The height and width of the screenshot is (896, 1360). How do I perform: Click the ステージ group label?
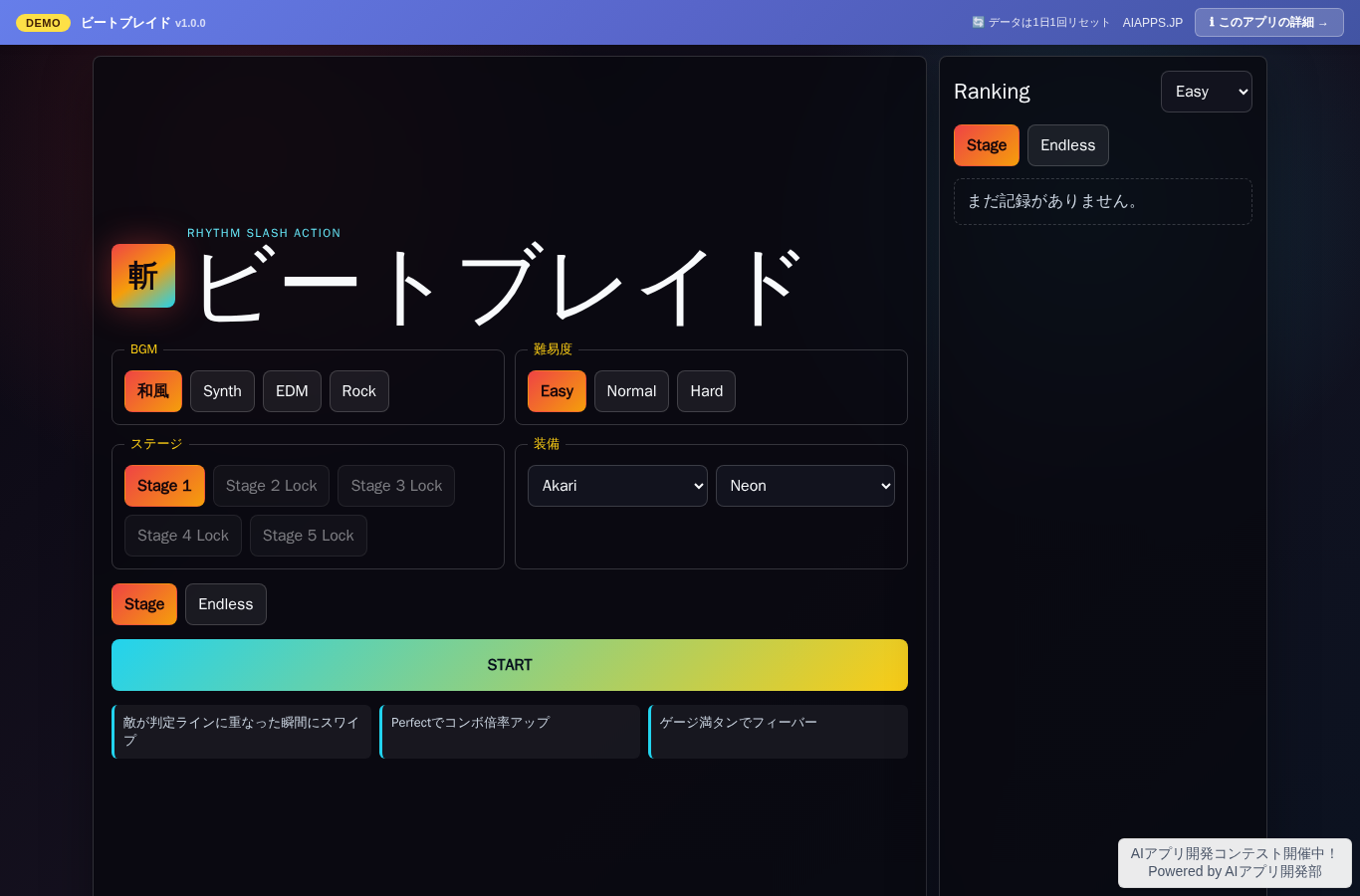[156, 444]
